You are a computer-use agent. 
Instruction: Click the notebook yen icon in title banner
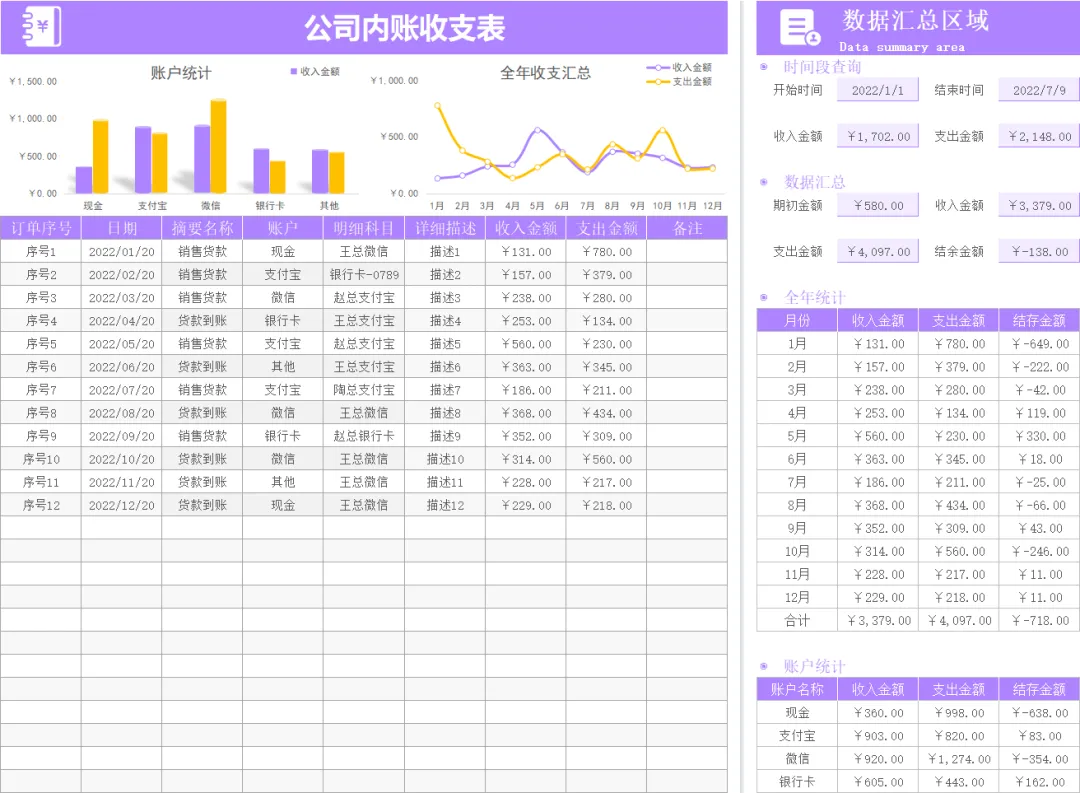pos(41,27)
